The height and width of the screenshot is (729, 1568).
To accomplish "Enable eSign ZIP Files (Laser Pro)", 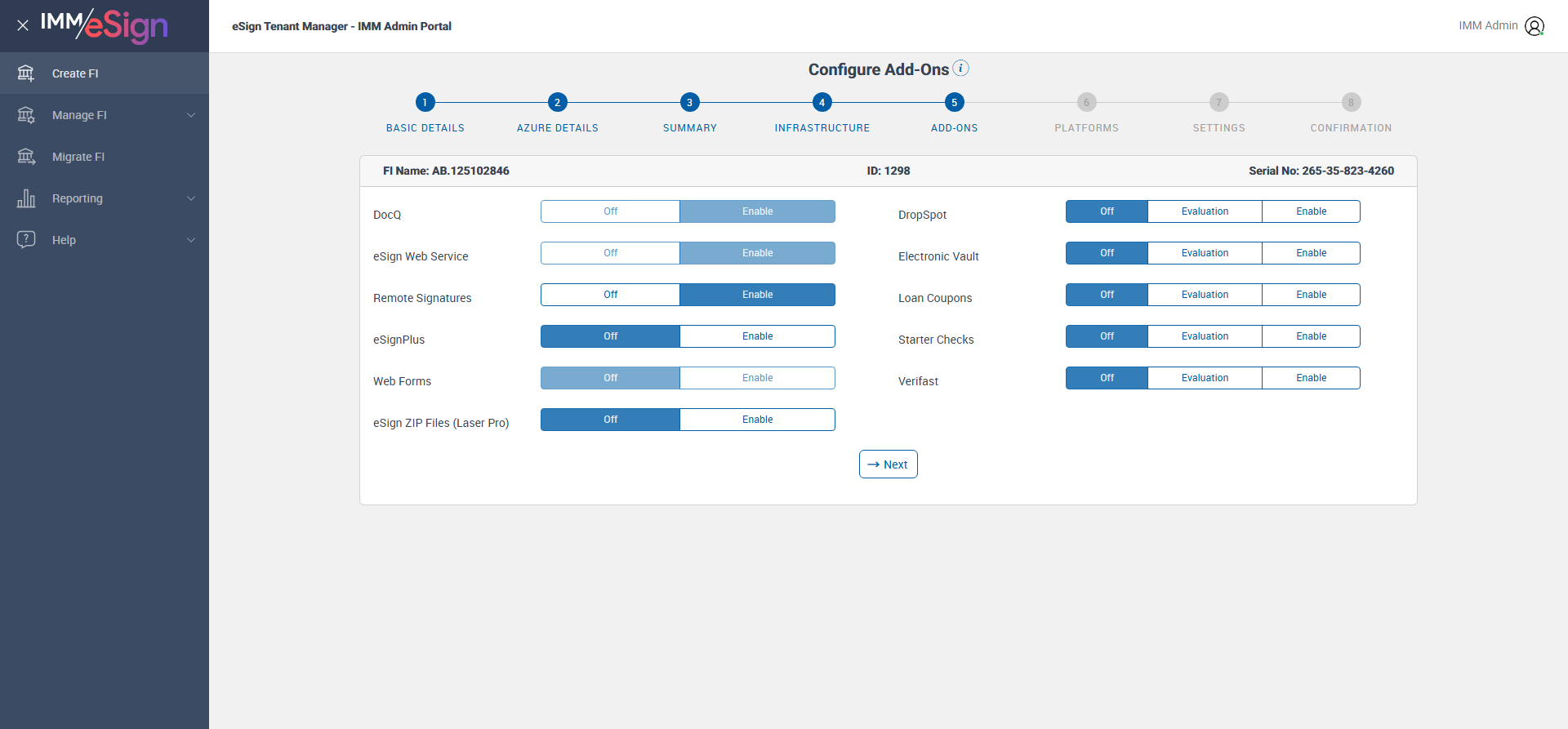I will [x=757, y=420].
